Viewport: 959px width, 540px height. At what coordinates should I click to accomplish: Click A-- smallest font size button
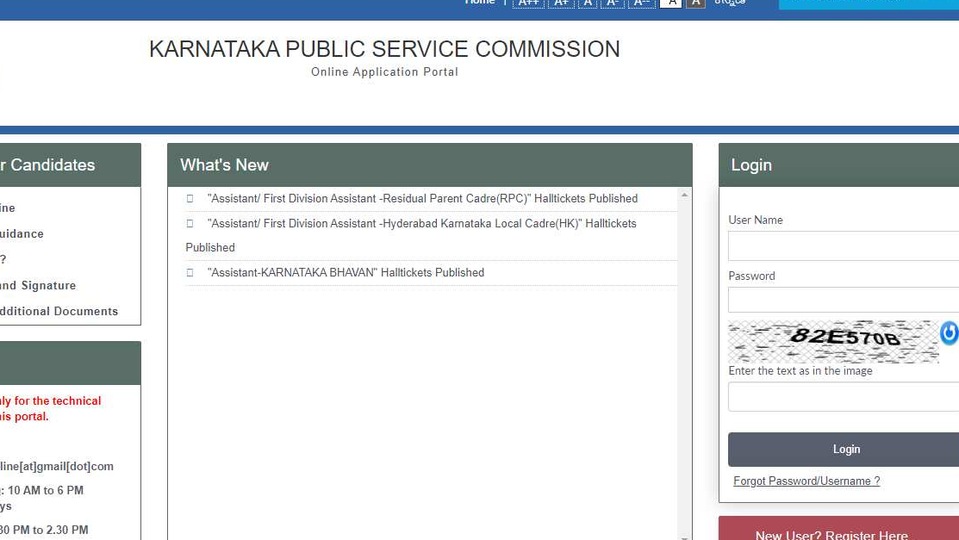(x=642, y=3)
